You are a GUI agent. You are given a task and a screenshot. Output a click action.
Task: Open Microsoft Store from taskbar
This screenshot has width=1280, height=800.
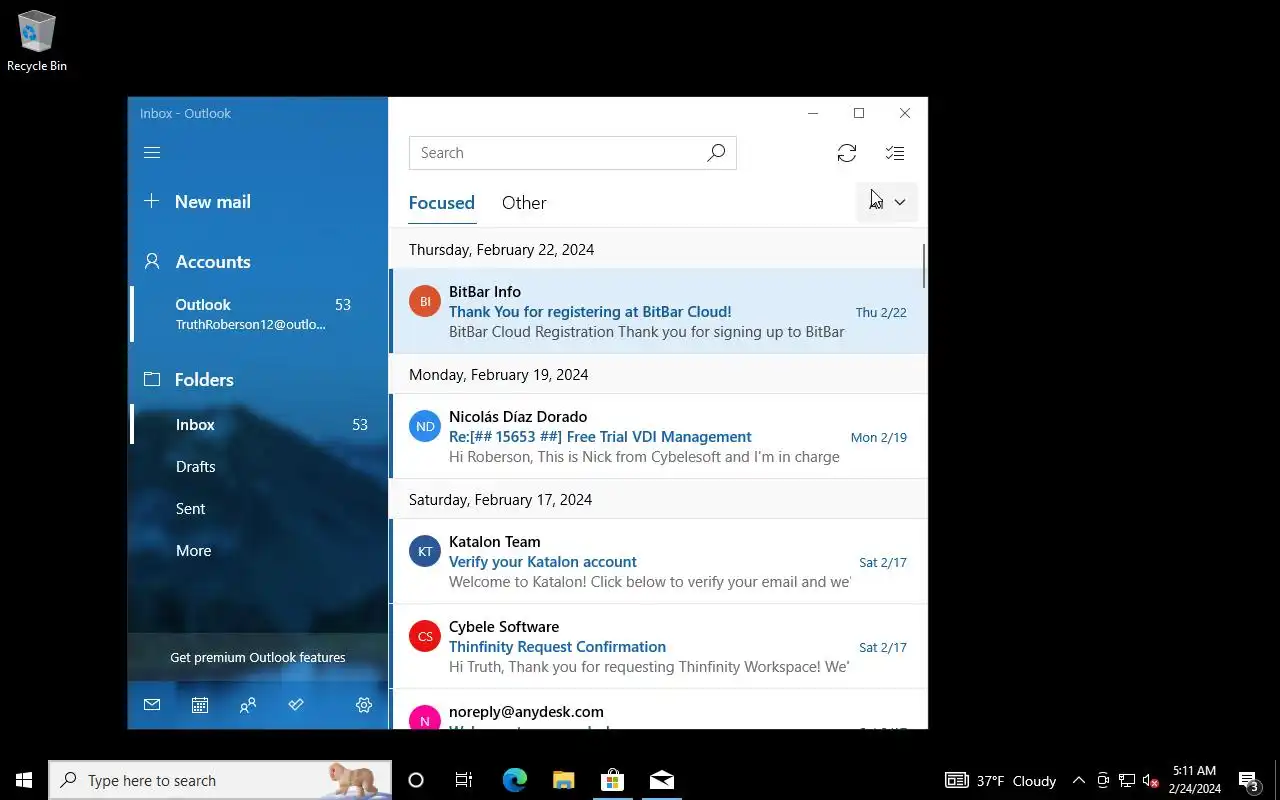(x=612, y=780)
